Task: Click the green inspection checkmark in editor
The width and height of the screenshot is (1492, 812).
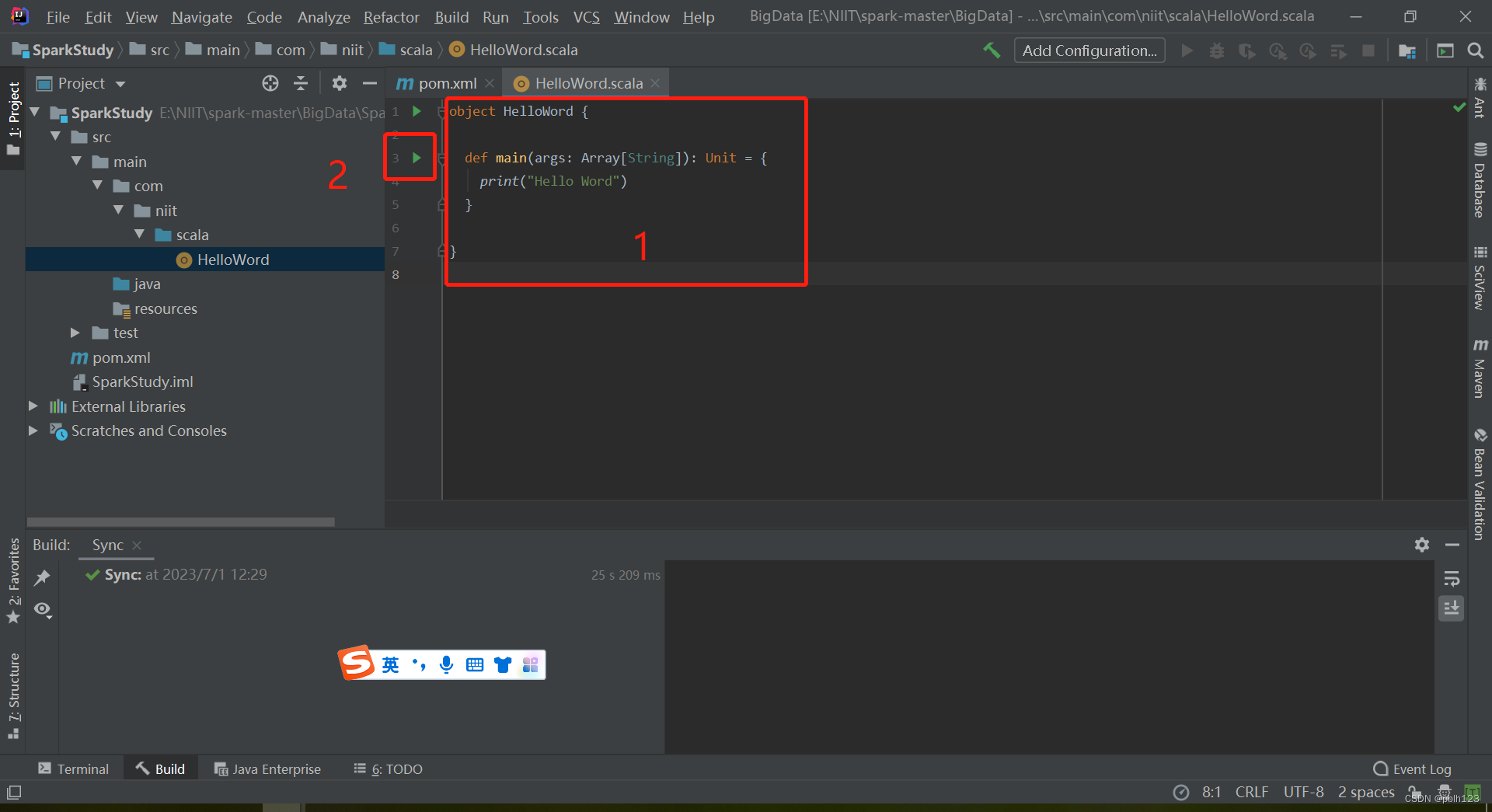Action: click(1459, 107)
